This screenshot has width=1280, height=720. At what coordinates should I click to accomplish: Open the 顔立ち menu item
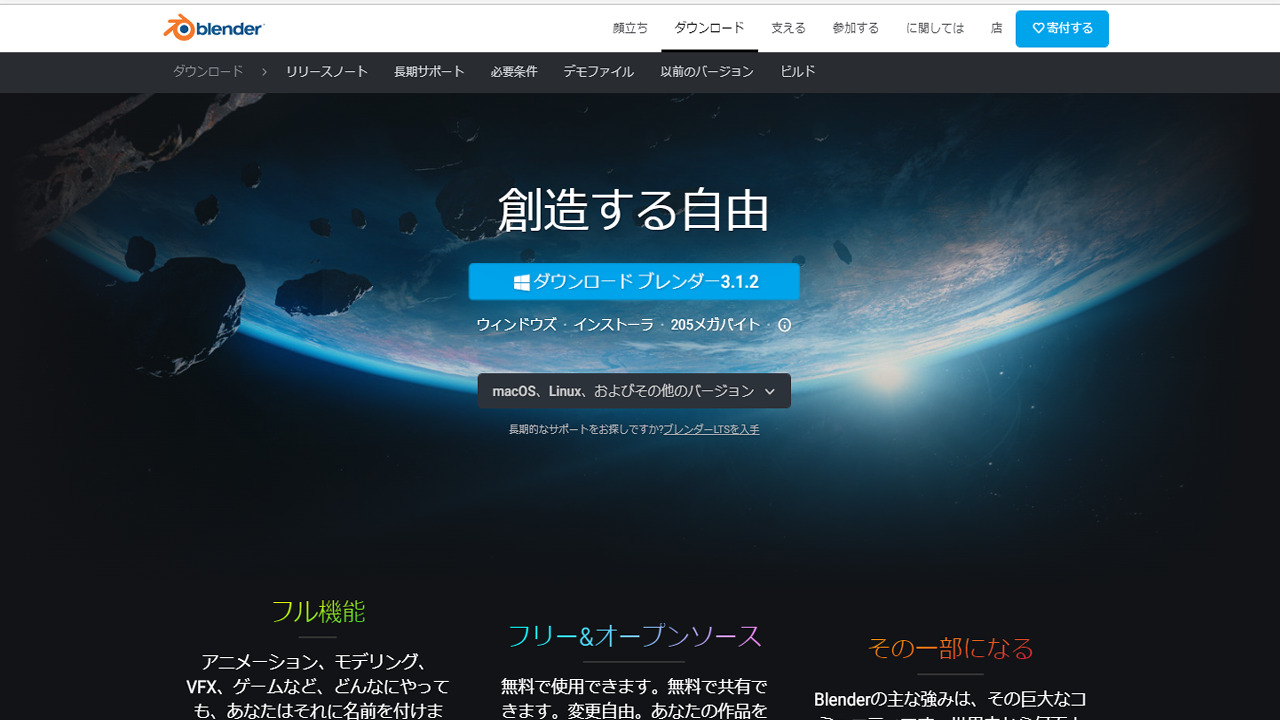[x=630, y=28]
